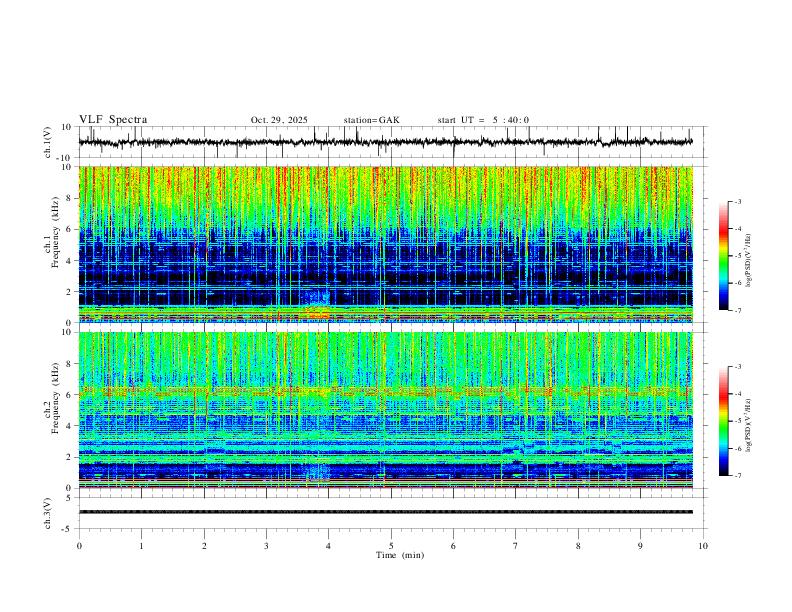Screen dimensions: 792x612
Task: Click the ch.2 colorbar 'log(PSD)(V²/Hz)' label
Action: point(748,426)
